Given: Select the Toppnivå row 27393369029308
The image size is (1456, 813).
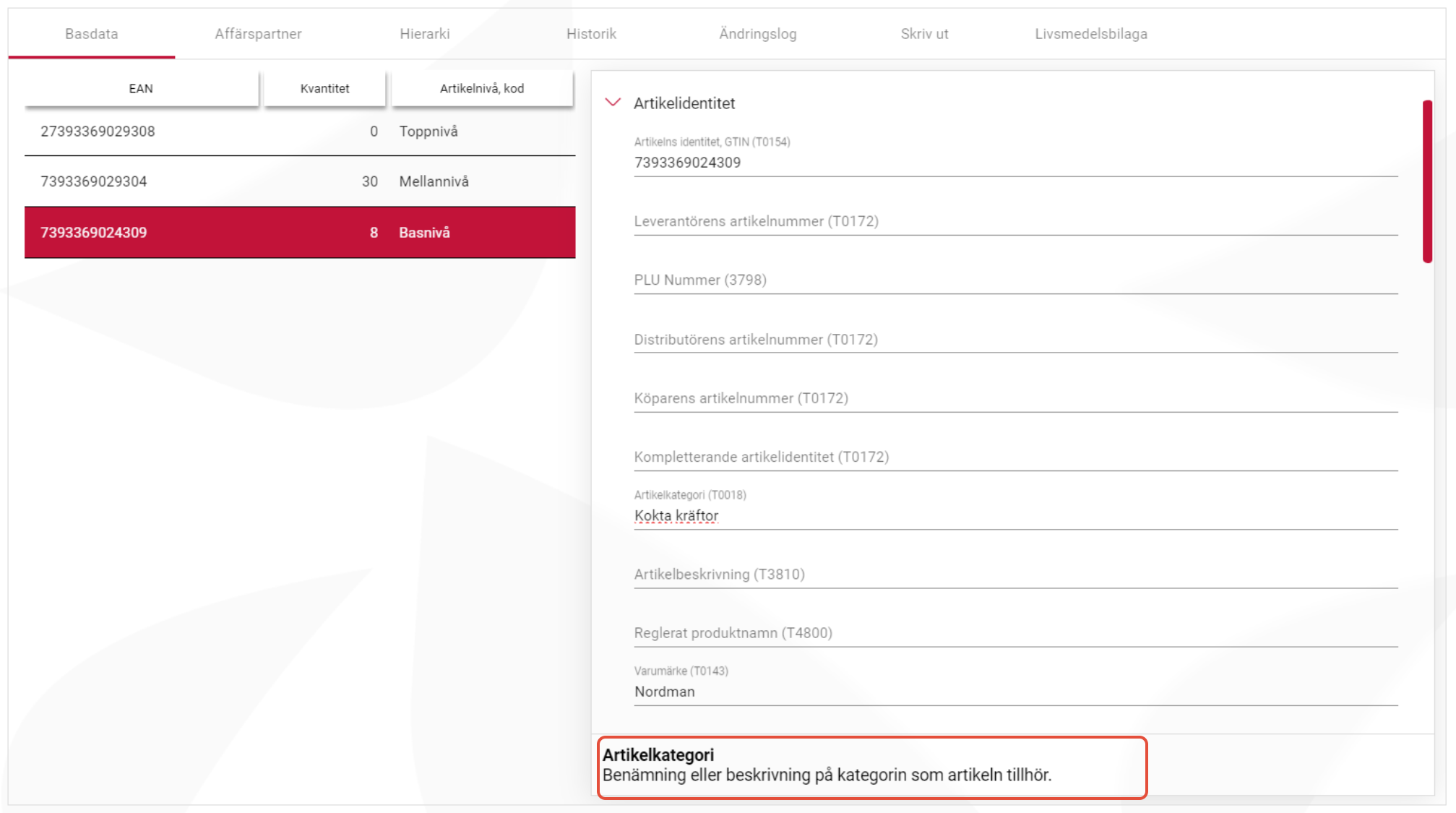Looking at the screenshot, I should point(300,132).
